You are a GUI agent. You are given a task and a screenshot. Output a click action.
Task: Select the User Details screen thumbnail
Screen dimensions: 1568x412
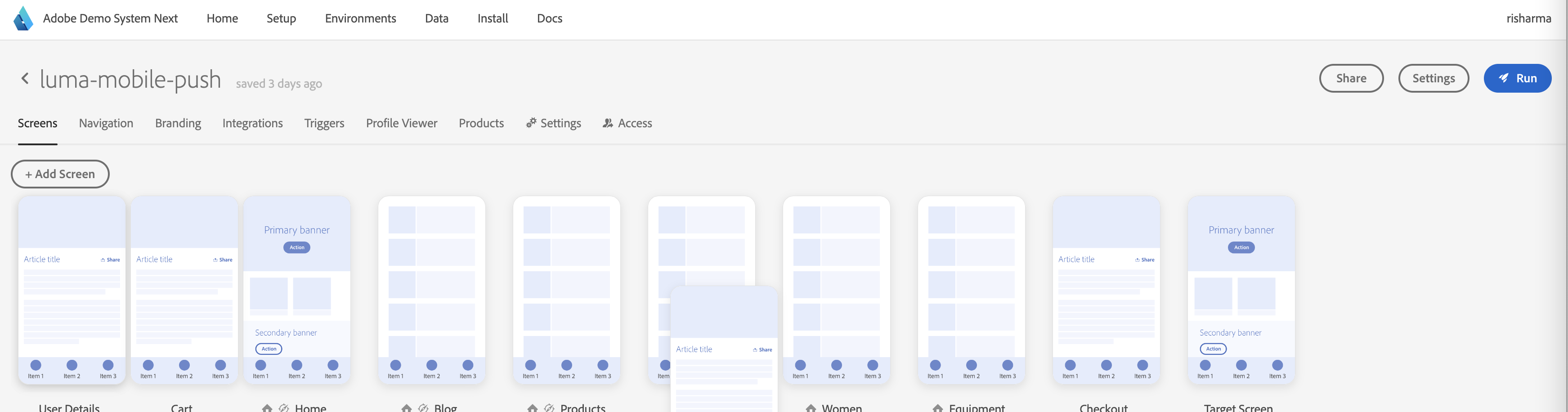point(72,290)
